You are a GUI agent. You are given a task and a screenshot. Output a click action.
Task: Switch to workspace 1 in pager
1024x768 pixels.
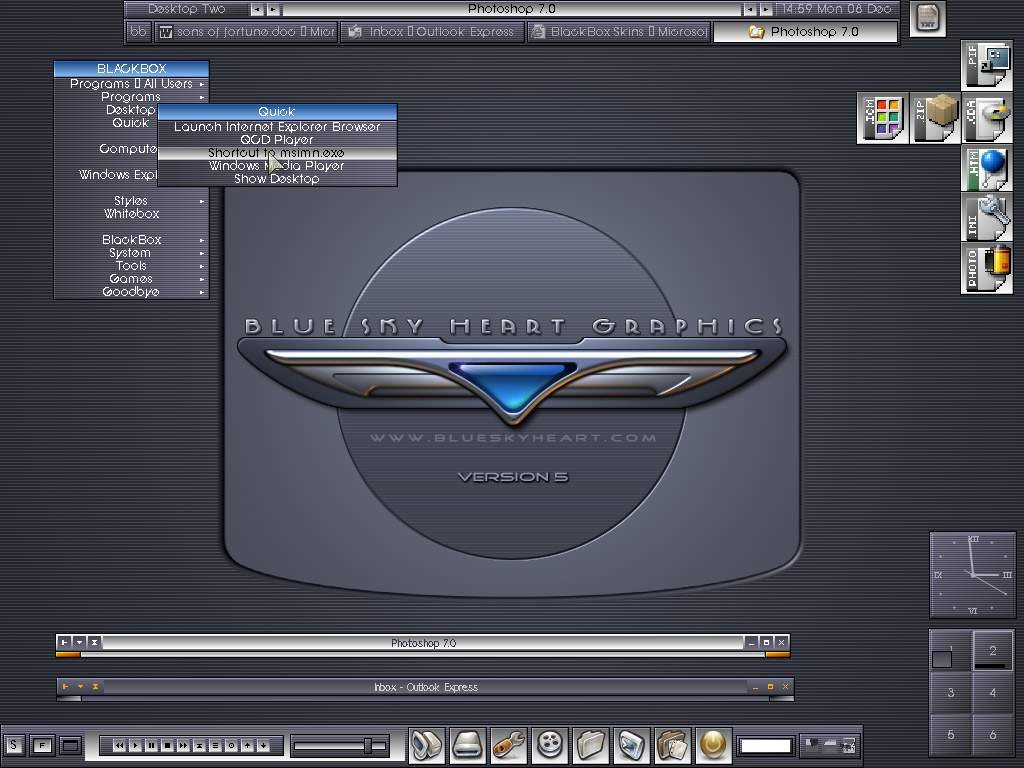coord(951,649)
